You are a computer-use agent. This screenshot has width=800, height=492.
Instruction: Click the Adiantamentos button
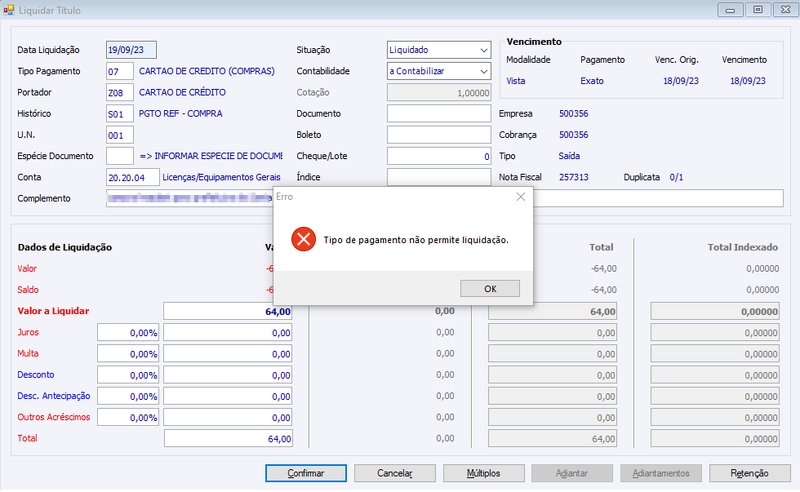coord(661,473)
